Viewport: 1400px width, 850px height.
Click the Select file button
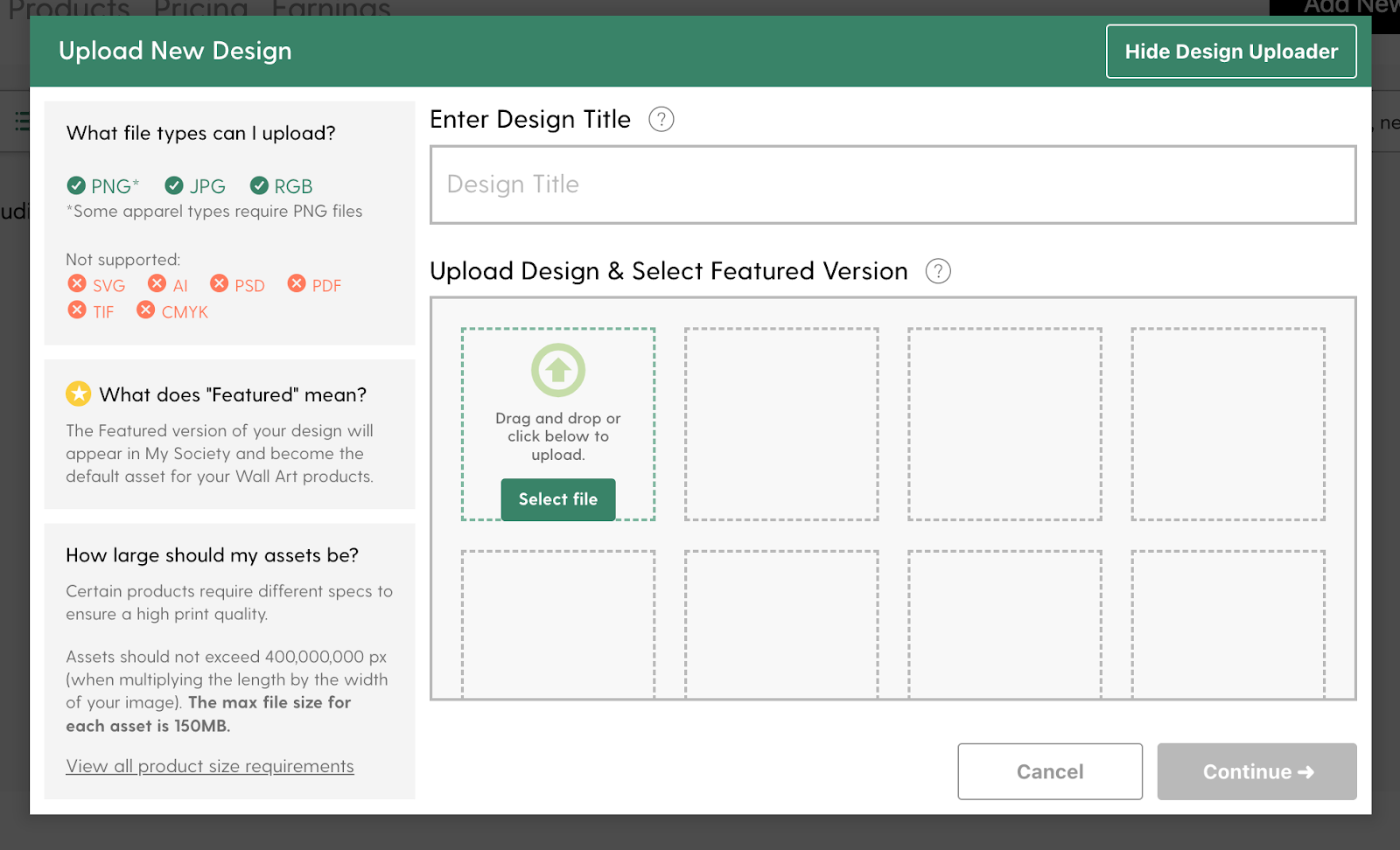[x=558, y=499]
